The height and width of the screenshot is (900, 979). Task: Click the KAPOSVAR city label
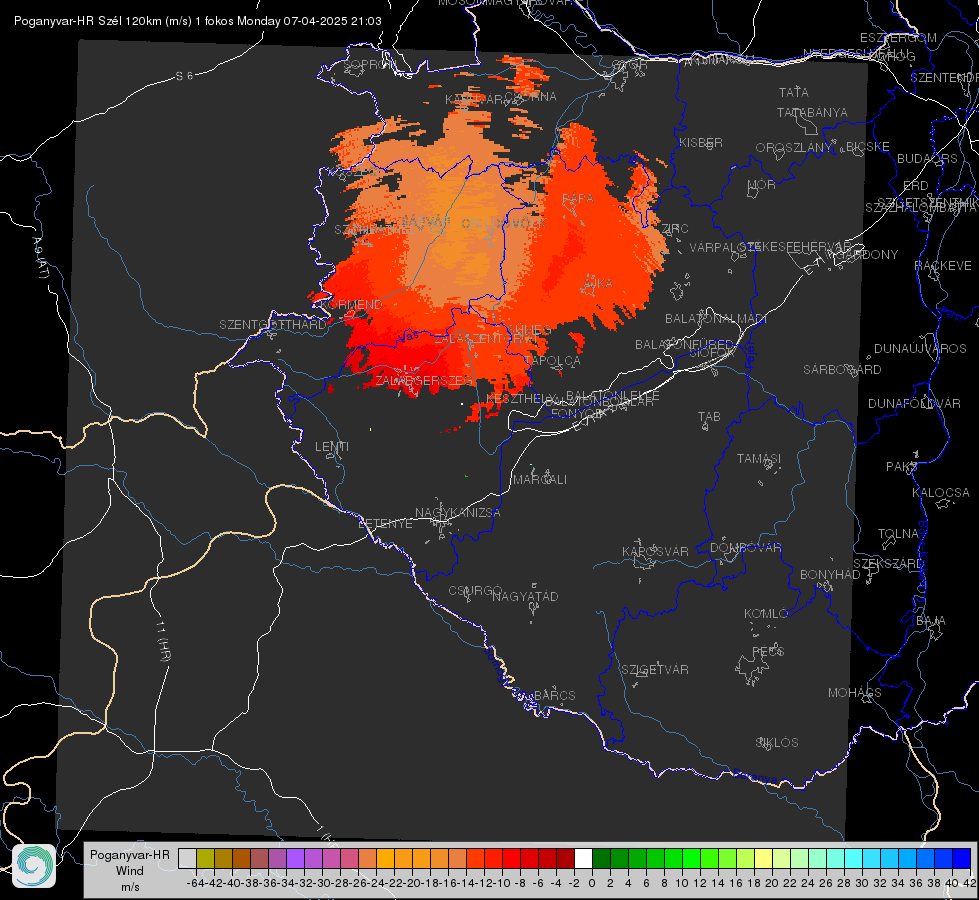coord(655,551)
